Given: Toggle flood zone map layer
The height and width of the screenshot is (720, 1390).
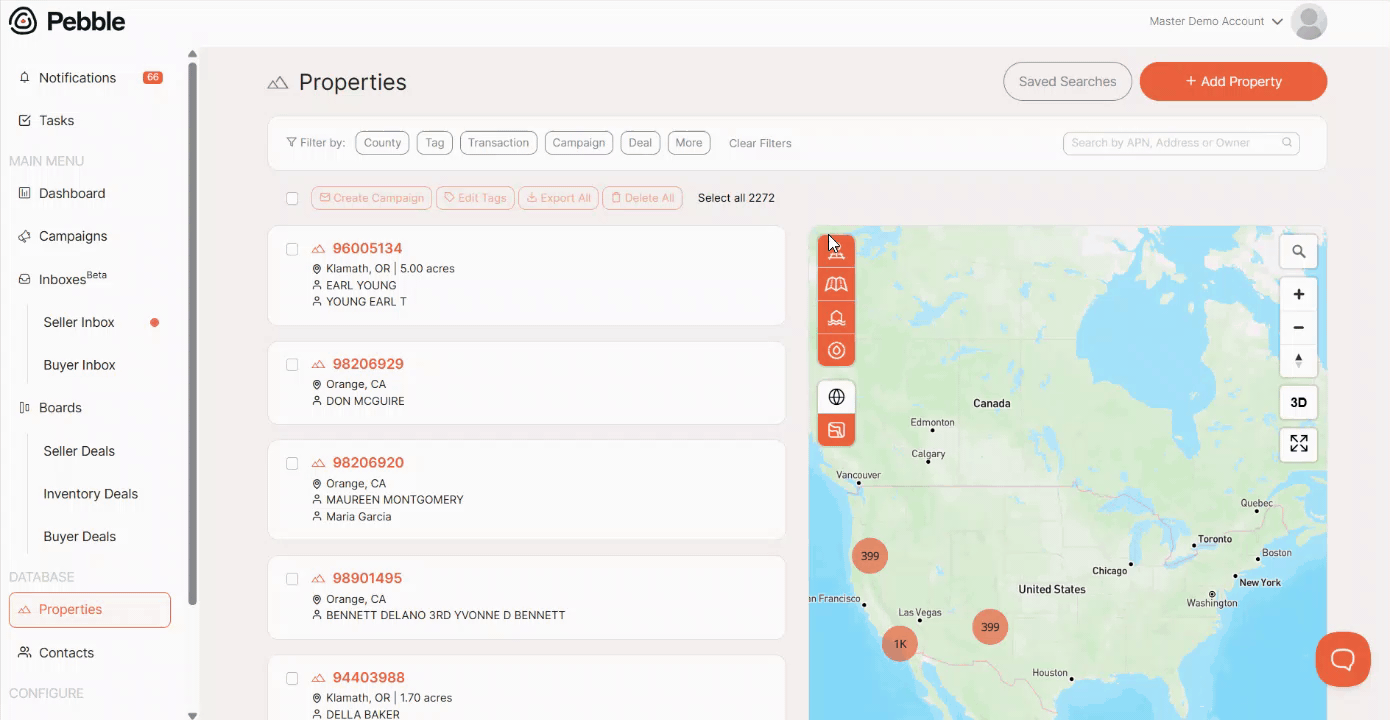Looking at the screenshot, I should pos(836,318).
